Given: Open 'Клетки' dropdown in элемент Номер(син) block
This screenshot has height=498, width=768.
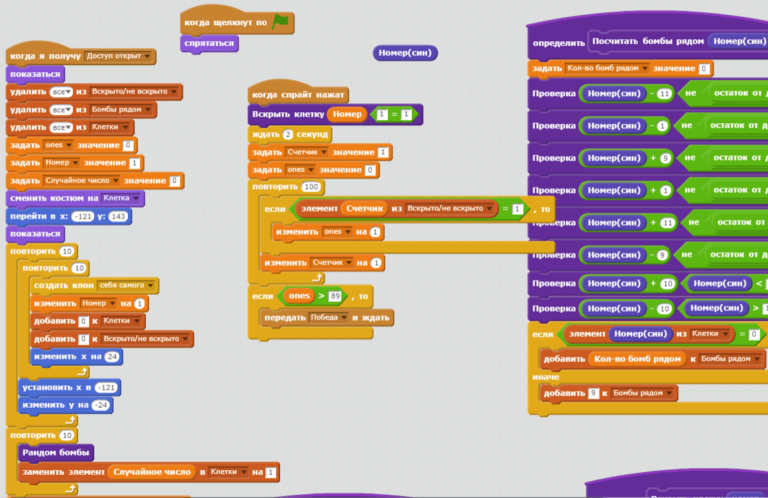Looking at the screenshot, I should 726,334.
